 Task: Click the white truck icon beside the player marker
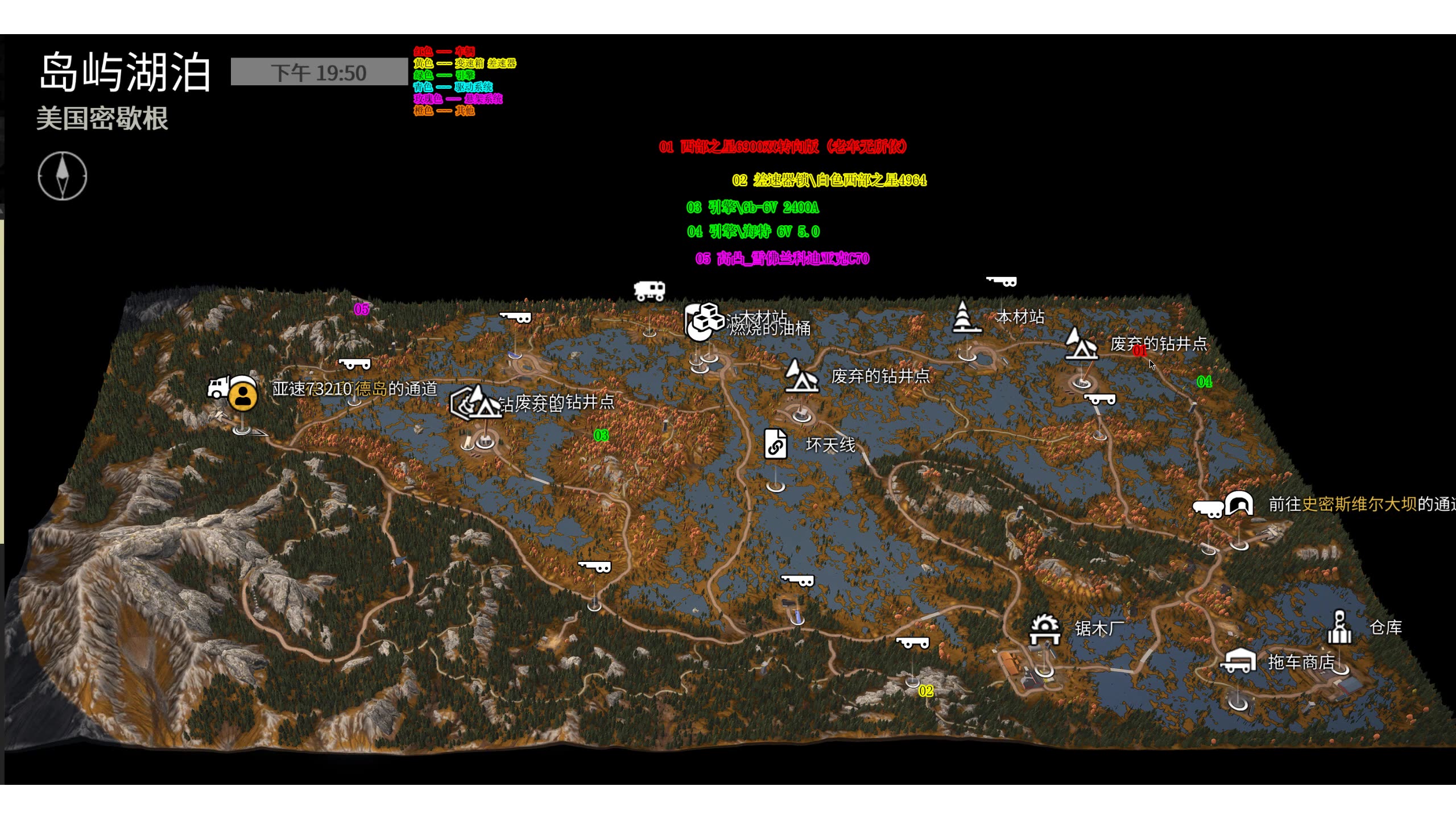[218, 388]
